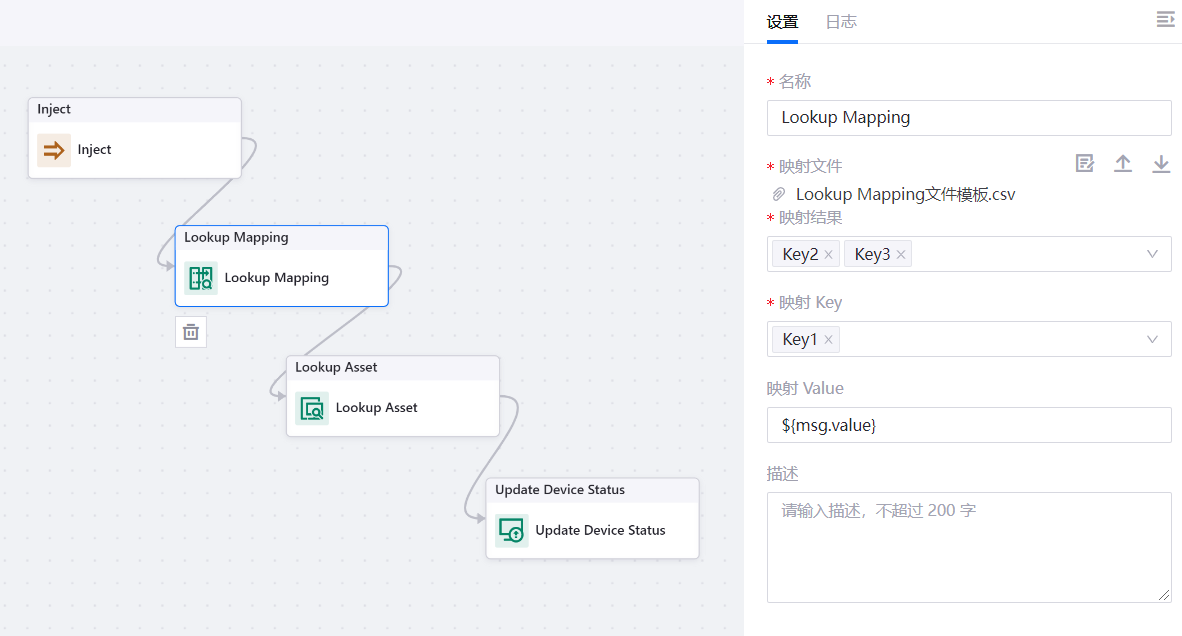Select the Lookup Asset node icon
This screenshot has width=1182, height=636.
click(x=311, y=408)
